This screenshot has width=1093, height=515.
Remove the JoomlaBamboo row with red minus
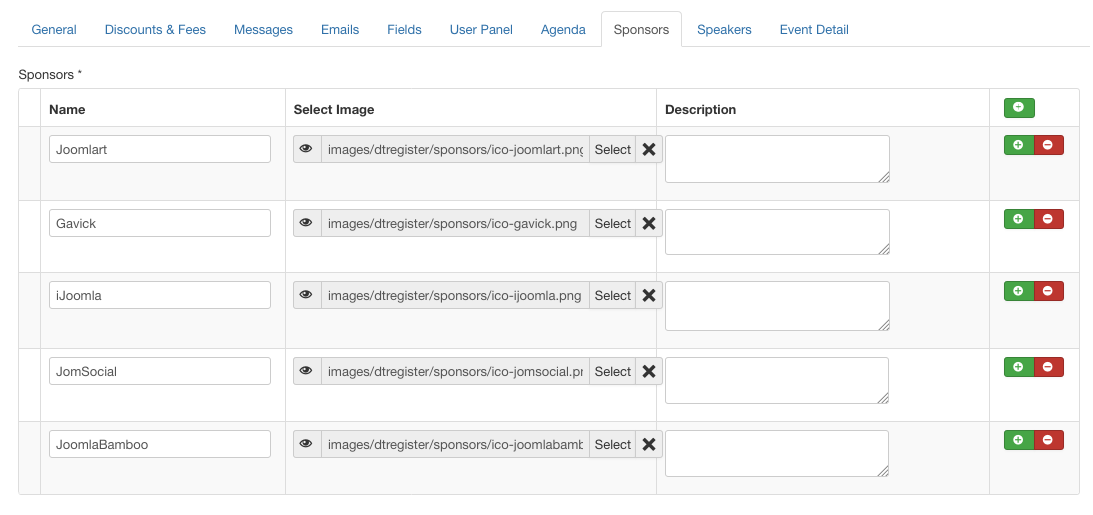tap(1048, 440)
